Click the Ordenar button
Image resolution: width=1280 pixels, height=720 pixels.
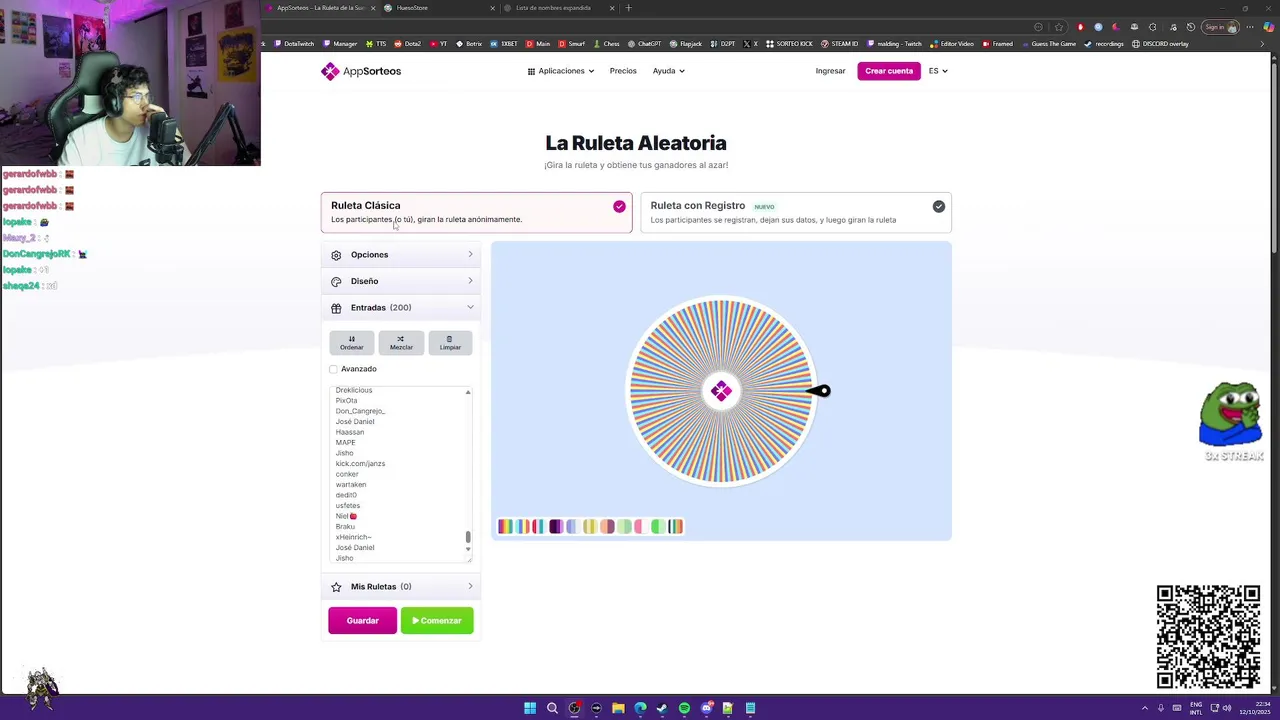coord(352,343)
